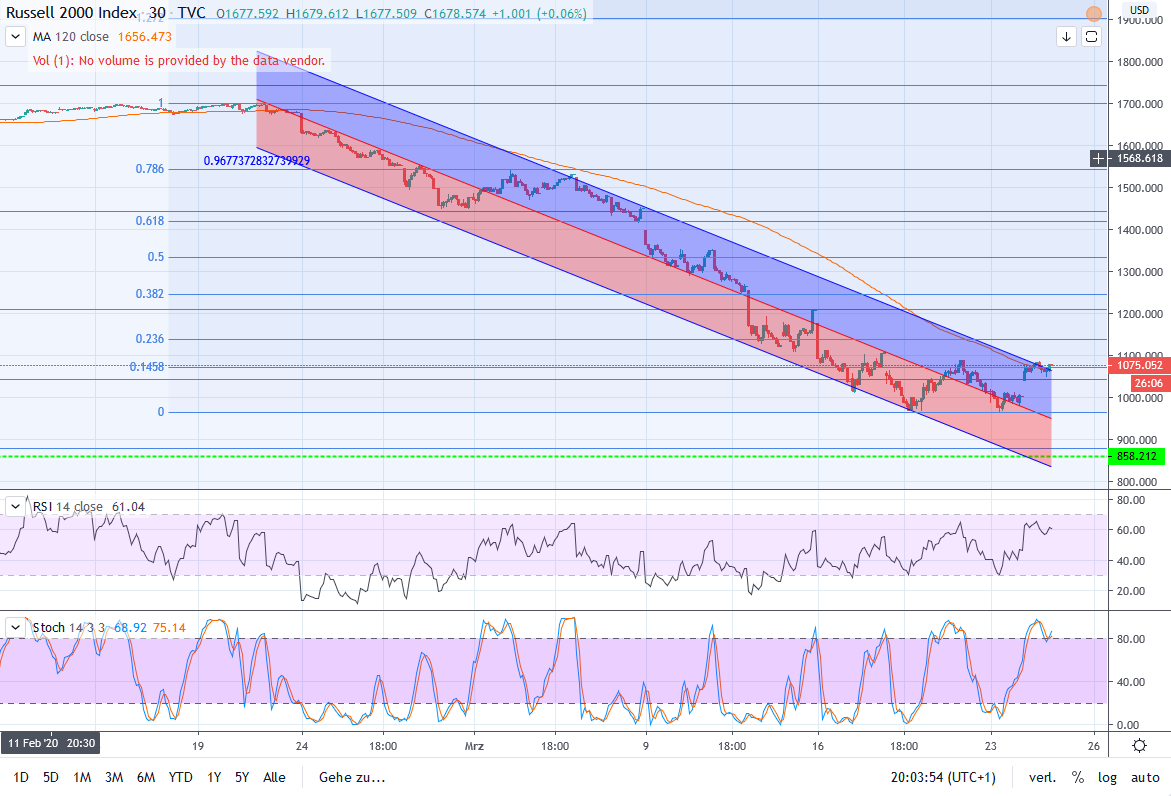Toggle logarithmic scale with log
The image size is (1171, 796).
[x=1107, y=777]
